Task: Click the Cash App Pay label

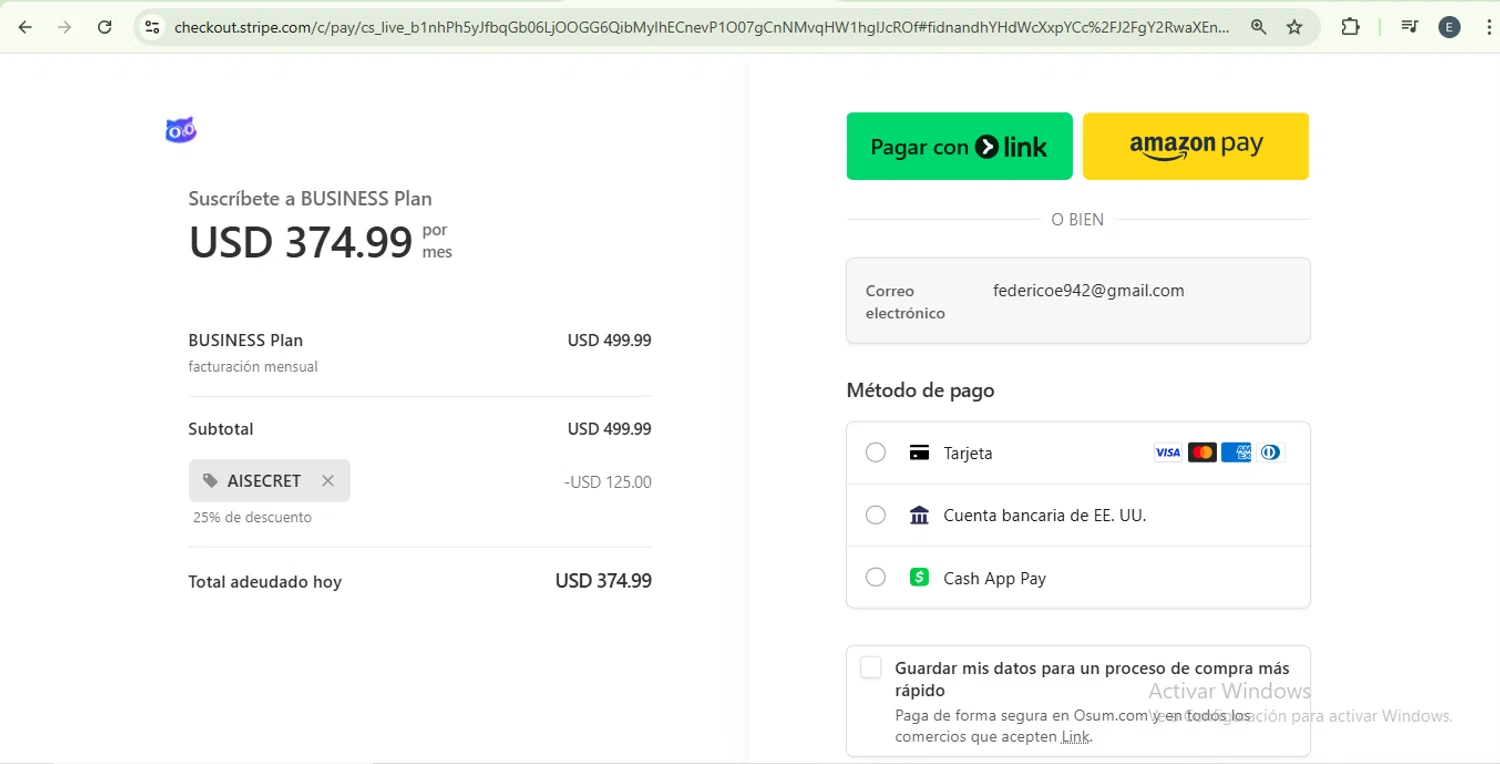Action: [994, 578]
